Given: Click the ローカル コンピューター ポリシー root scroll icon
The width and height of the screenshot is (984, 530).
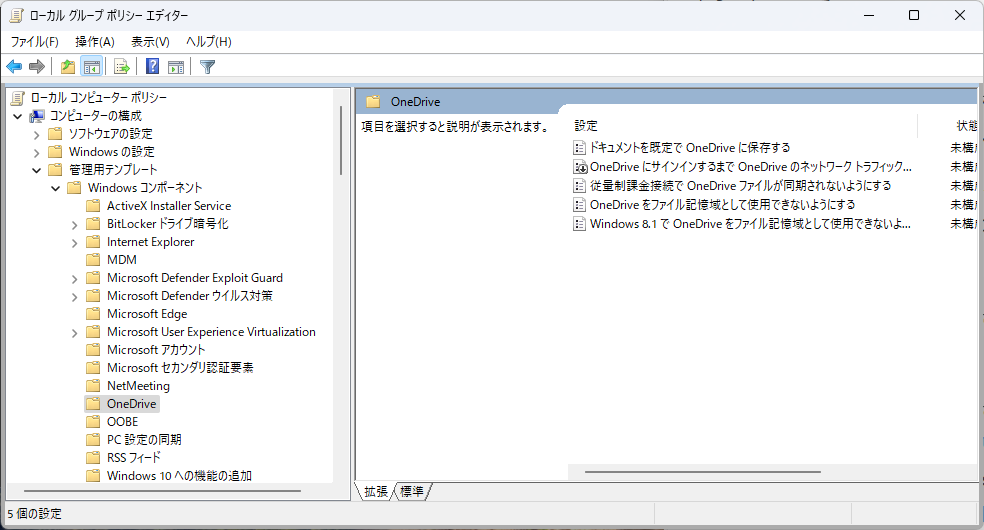Looking at the screenshot, I should coord(18,98).
